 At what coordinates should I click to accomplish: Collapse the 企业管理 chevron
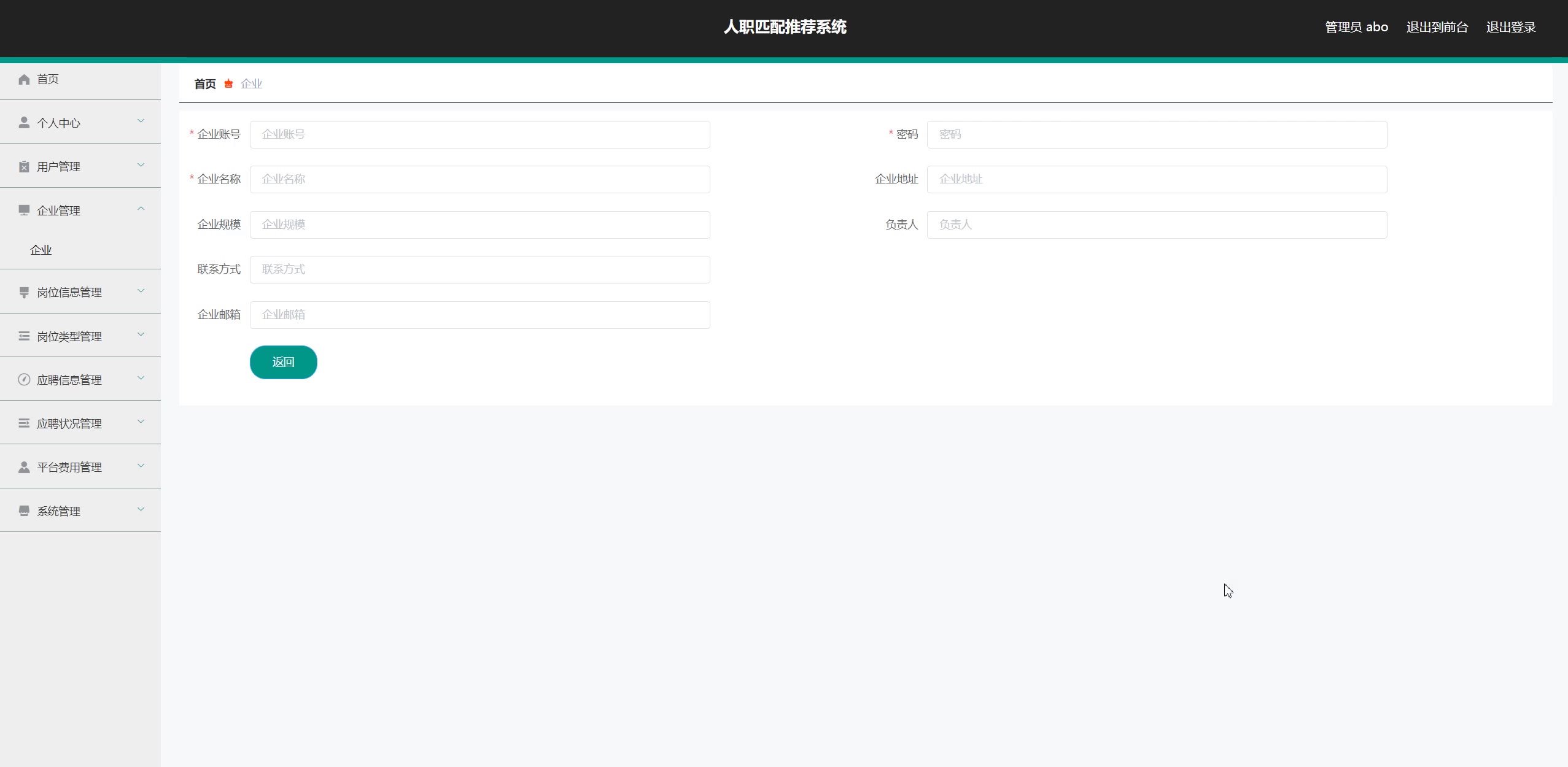tap(141, 209)
